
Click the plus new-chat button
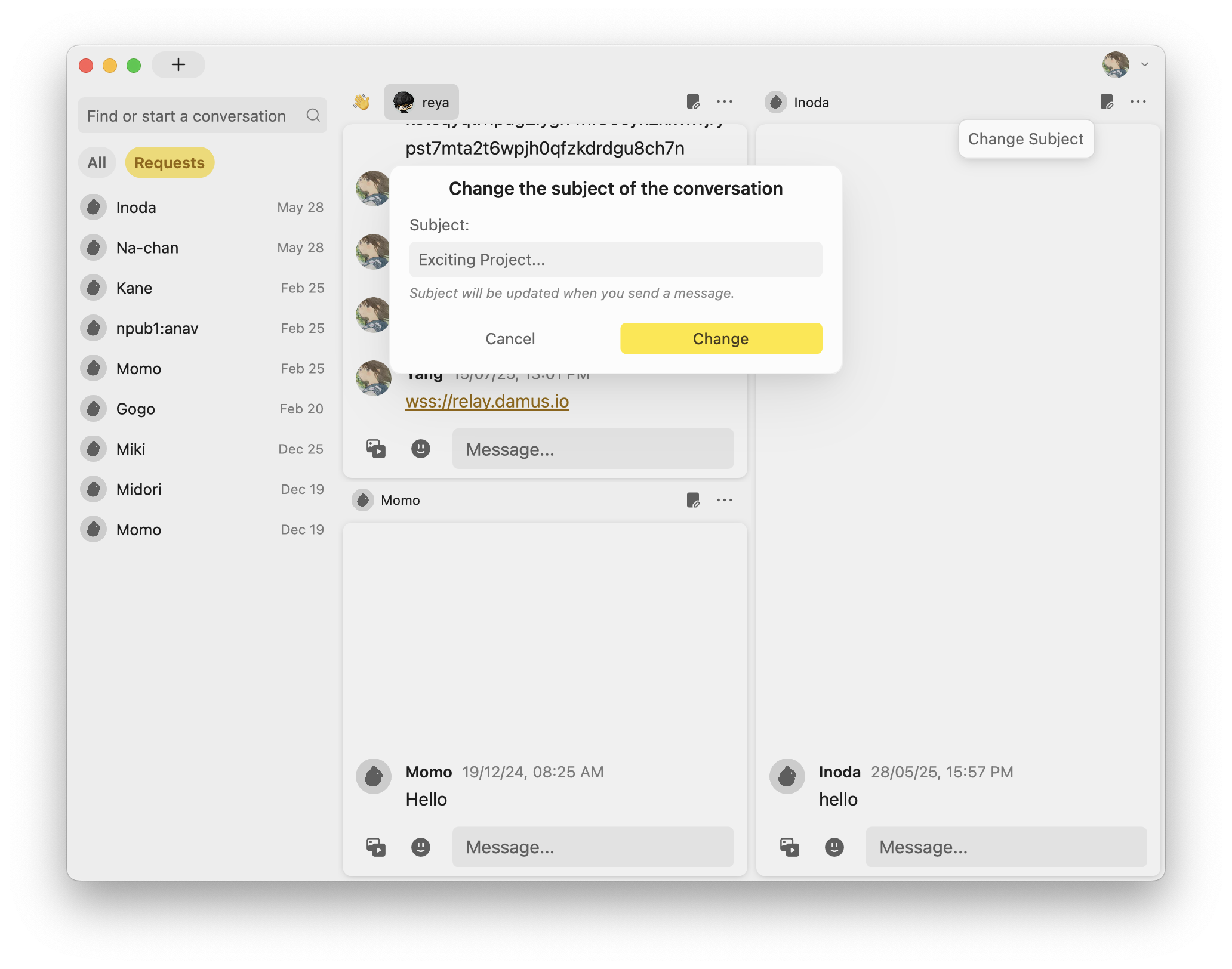point(178,64)
